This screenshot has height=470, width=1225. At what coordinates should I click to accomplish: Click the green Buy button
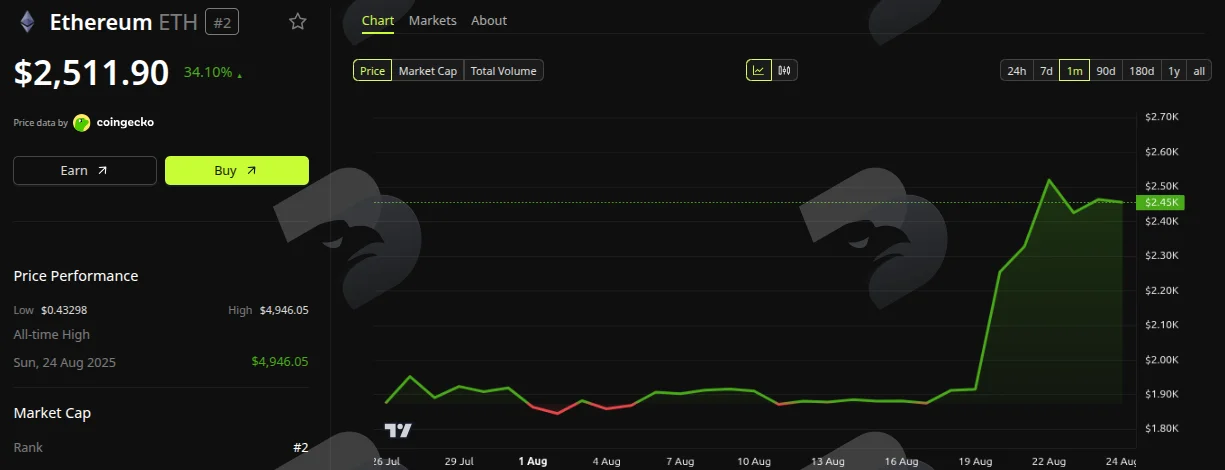[x=237, y=170]
